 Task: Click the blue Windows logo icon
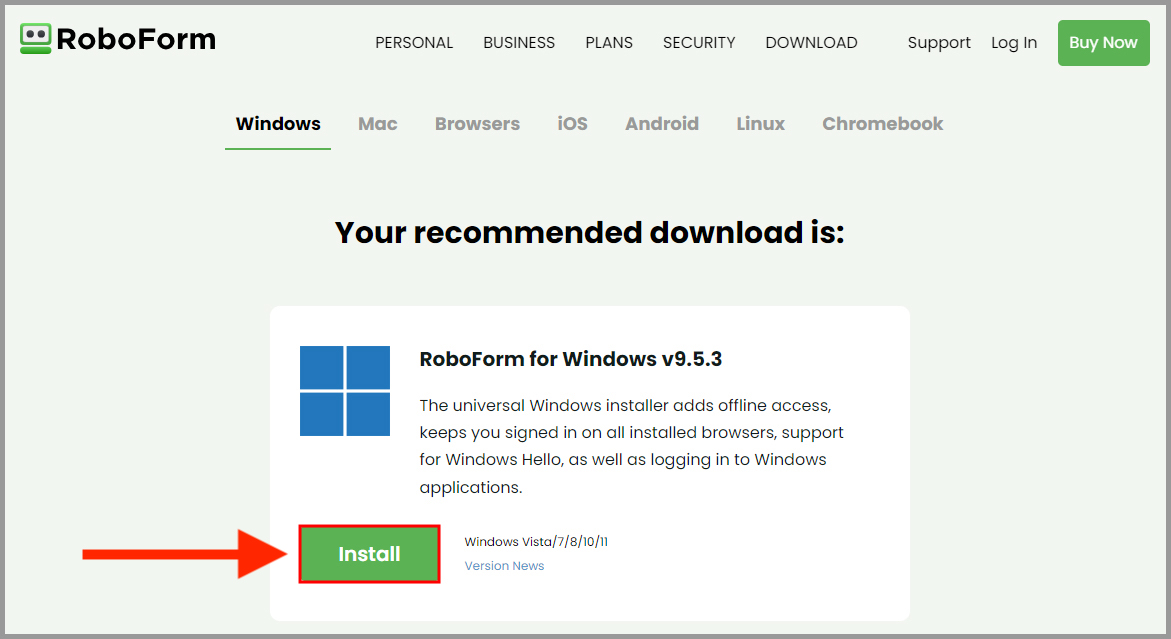(345, 391)
